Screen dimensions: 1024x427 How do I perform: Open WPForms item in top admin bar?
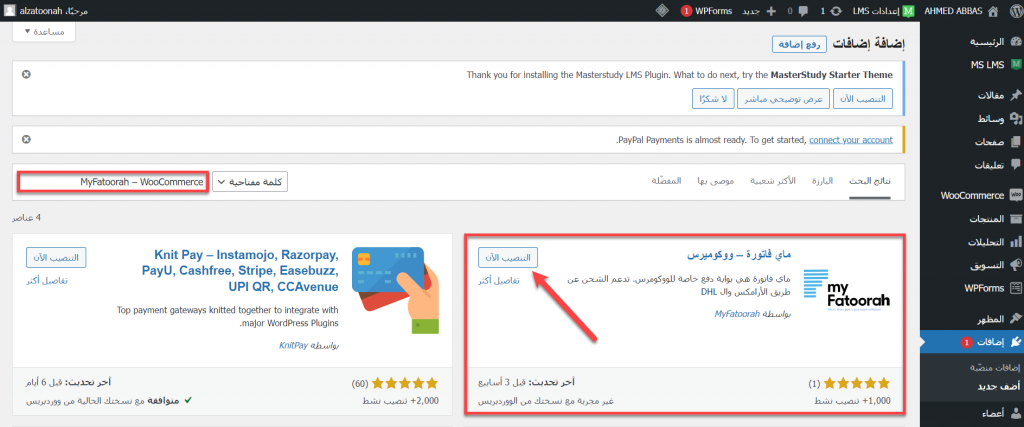706,10
